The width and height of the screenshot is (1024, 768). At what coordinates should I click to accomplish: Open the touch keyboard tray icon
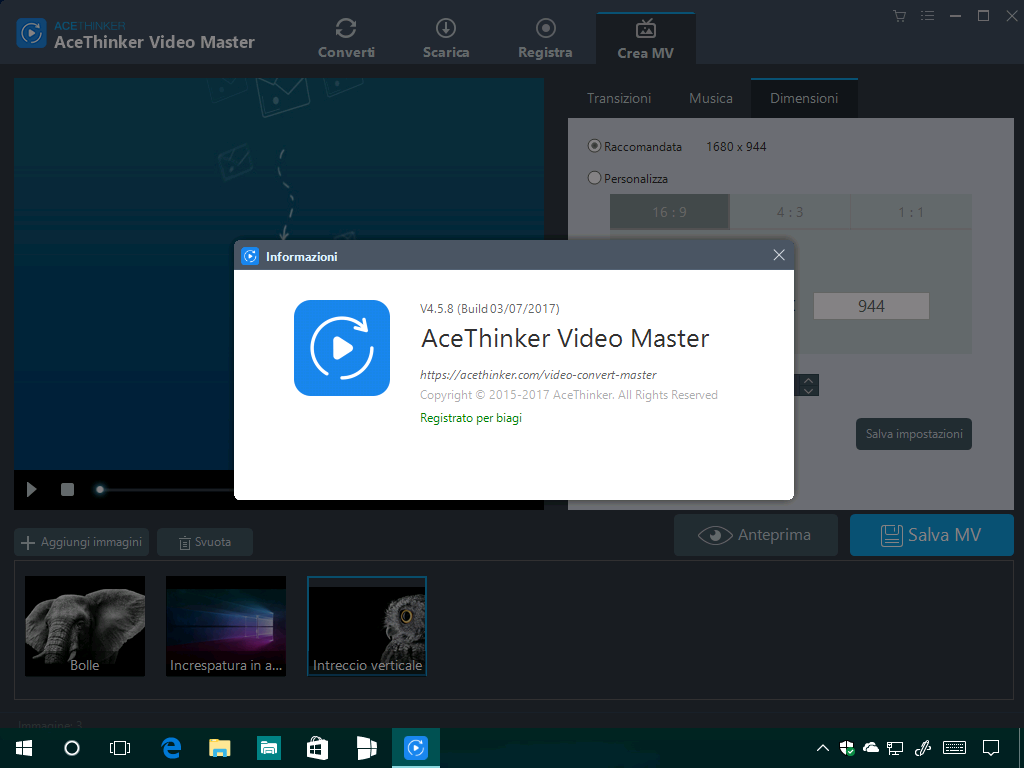[955, 748]
